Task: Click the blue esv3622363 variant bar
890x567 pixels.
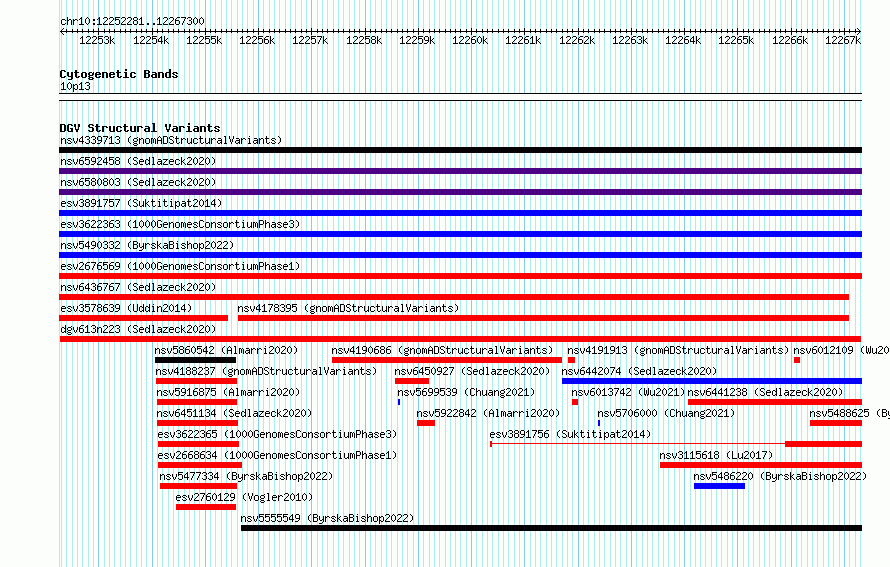Action: (x=460, y=234)
